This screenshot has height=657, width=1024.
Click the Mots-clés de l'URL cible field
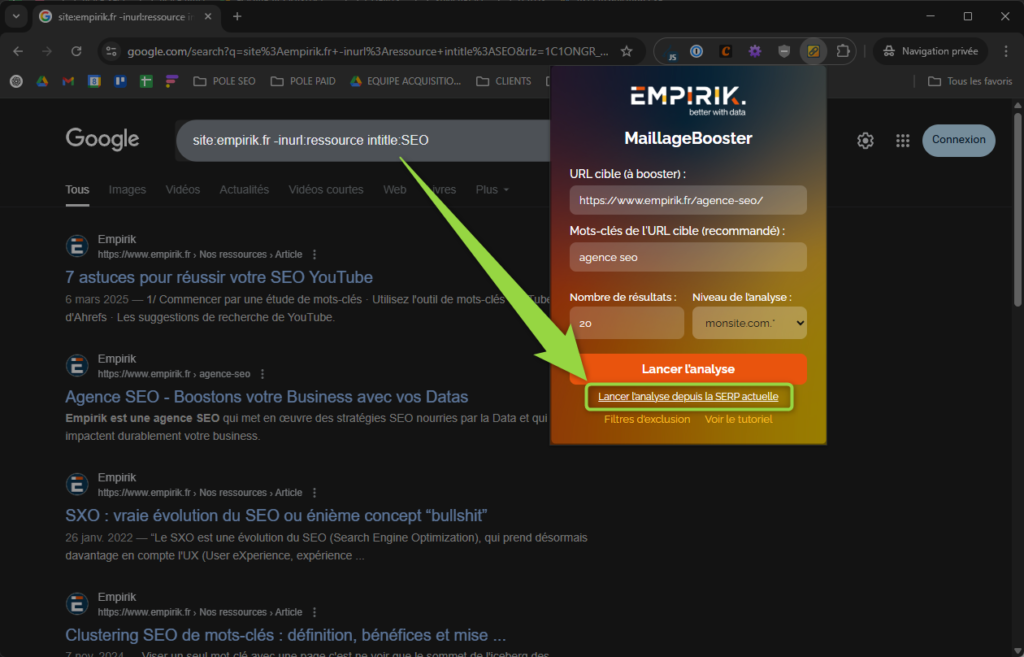688,257
